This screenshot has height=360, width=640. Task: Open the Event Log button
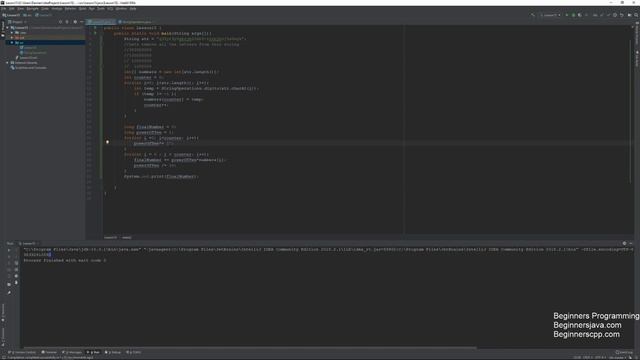(623, 353)
